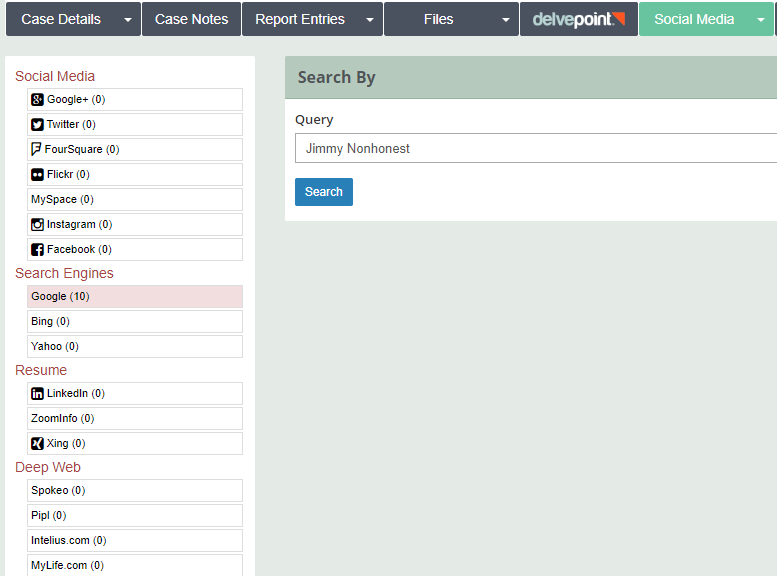777x576 pixels.
Task: Click the Deep Web section heading
Action: [x=48, y=467]
